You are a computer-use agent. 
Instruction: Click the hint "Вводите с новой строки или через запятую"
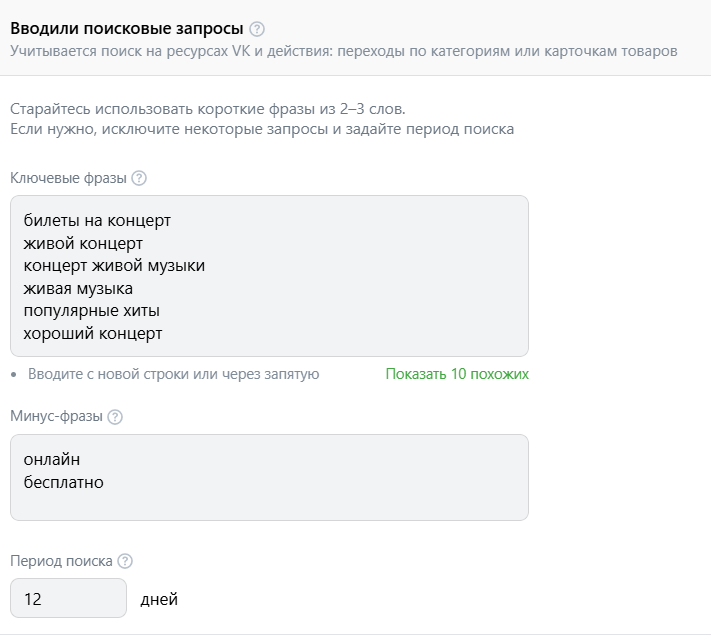point(173,374)
